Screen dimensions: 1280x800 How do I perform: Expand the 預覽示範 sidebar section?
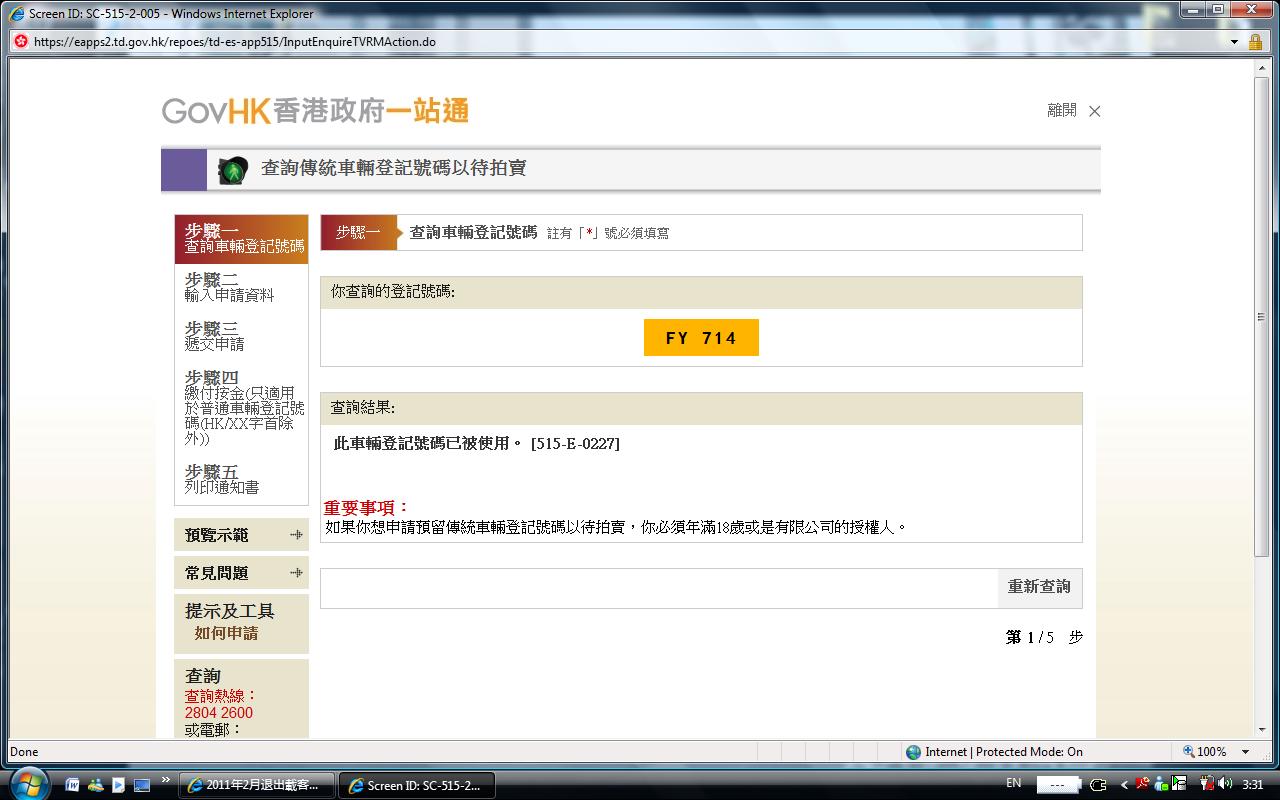(x=241, y=535)
